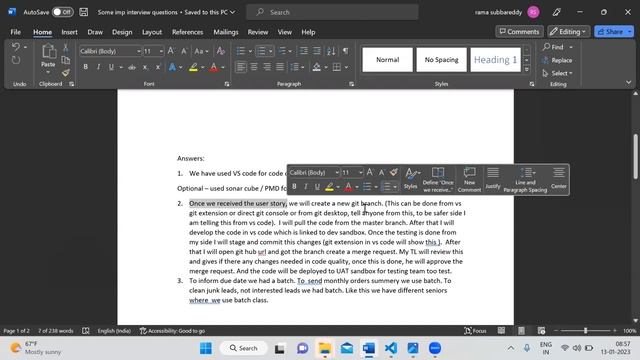Image resolution: width=640 pixels, height=360 pixels.
Task: Click the Paste clipboard icon
Action: pos(48,51)
